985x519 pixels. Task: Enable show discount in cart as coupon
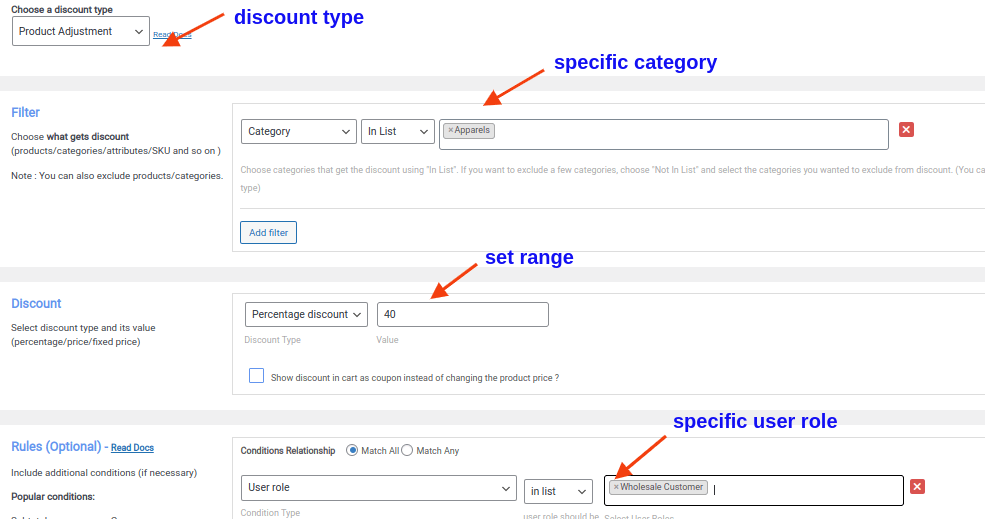coord(257,376)
